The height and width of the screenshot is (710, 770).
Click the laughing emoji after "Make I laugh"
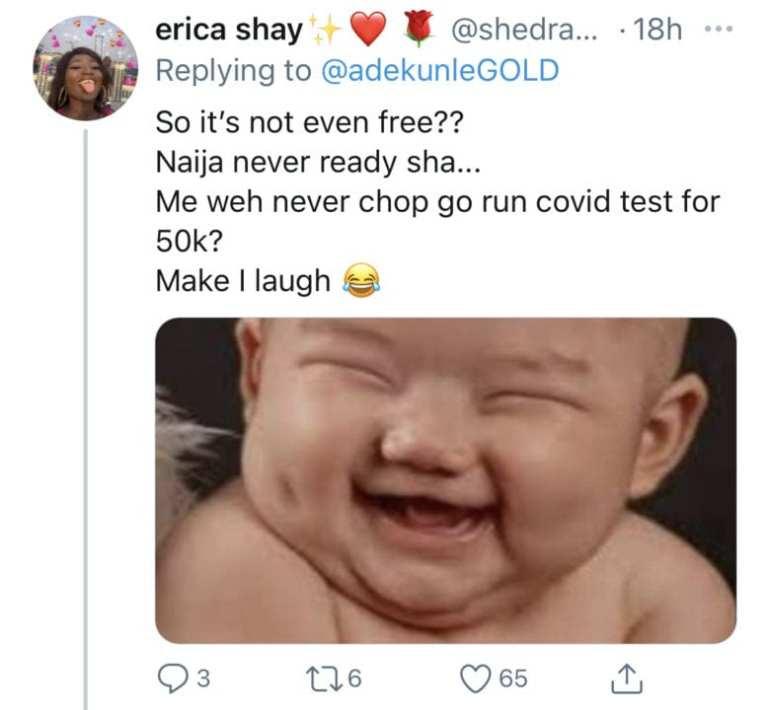361,281
